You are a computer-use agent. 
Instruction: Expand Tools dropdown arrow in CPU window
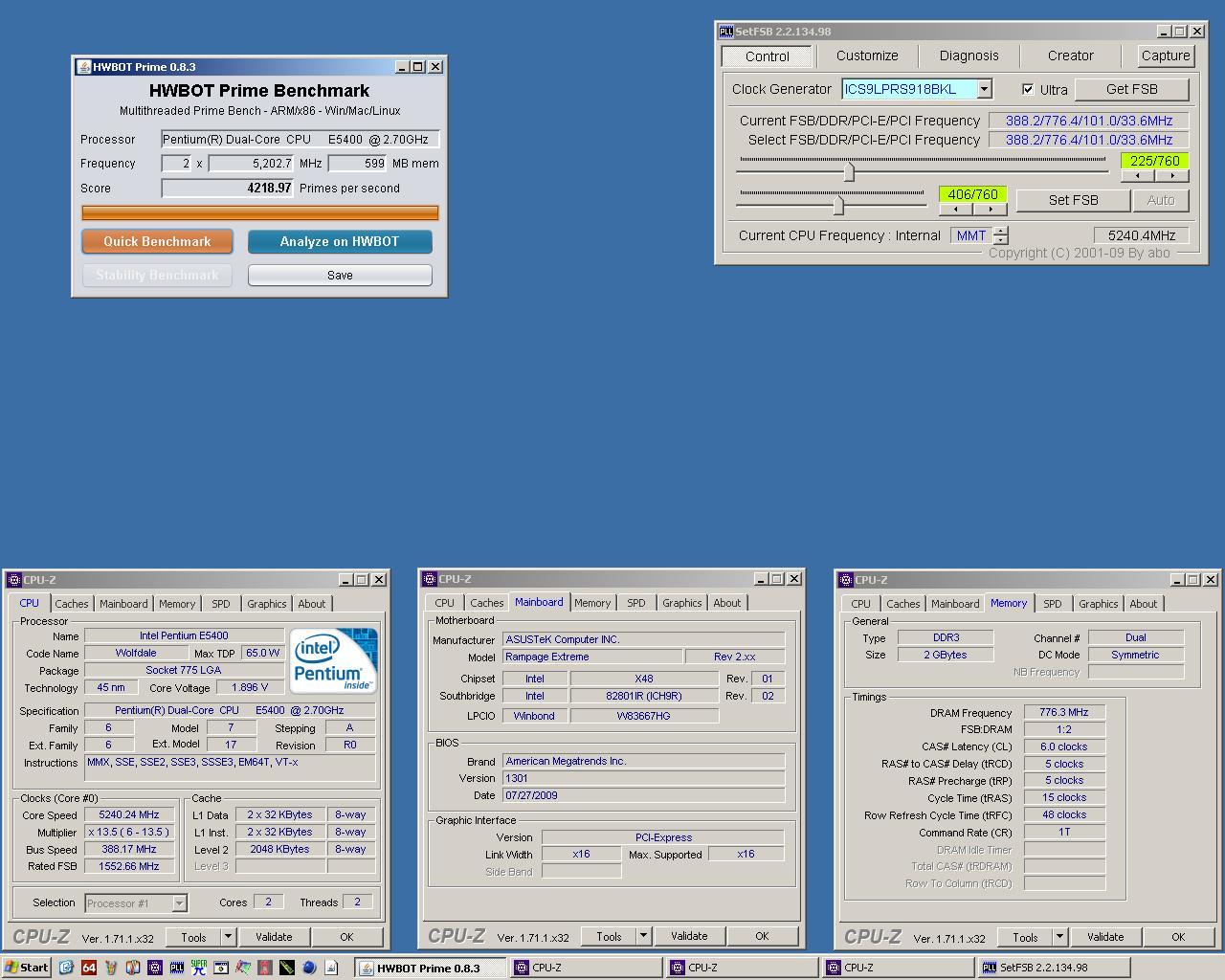click(228, 937)
